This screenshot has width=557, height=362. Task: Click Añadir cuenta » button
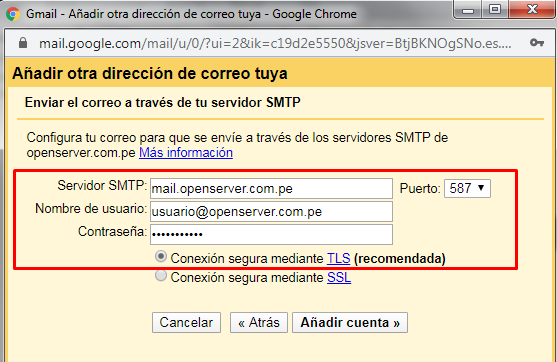(350, 323)
